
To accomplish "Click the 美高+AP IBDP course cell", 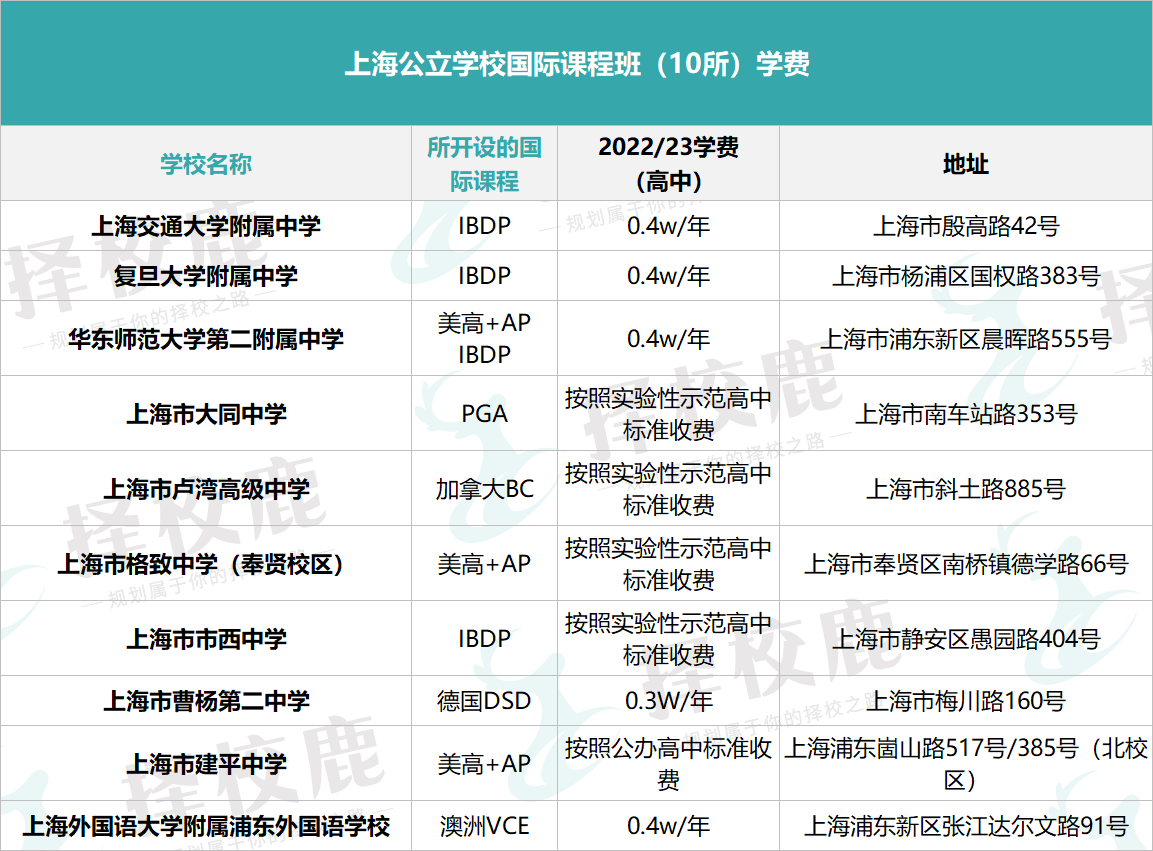I will [484, 338].
